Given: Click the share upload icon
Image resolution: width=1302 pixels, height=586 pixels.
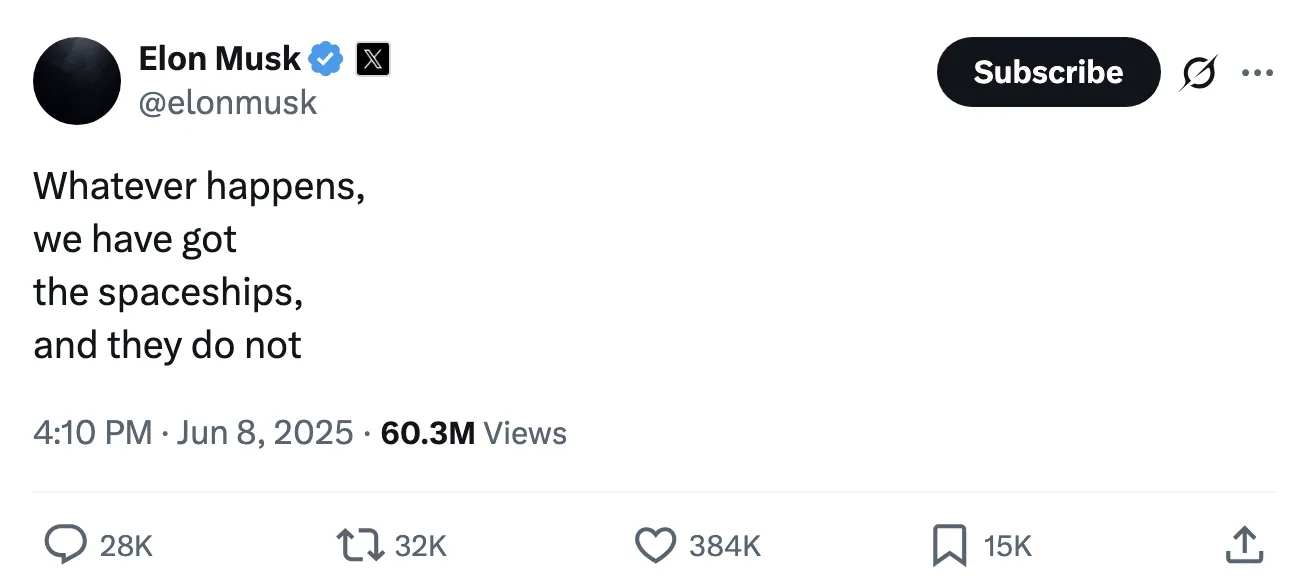Looking at the screenshot, I should click(x=1243, y=545).
